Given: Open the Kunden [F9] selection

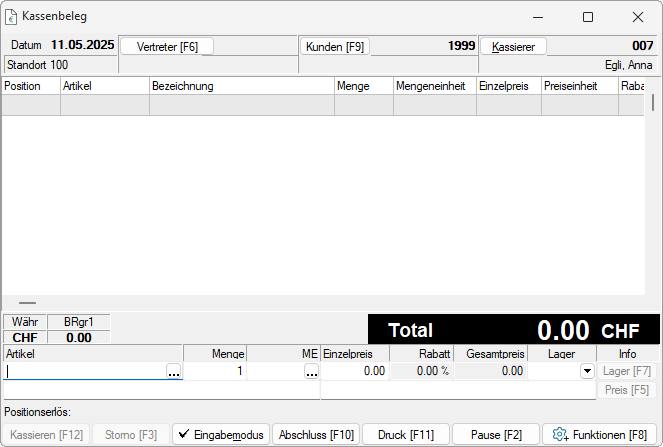Looking at the screenshot, I should coord(335,46).
